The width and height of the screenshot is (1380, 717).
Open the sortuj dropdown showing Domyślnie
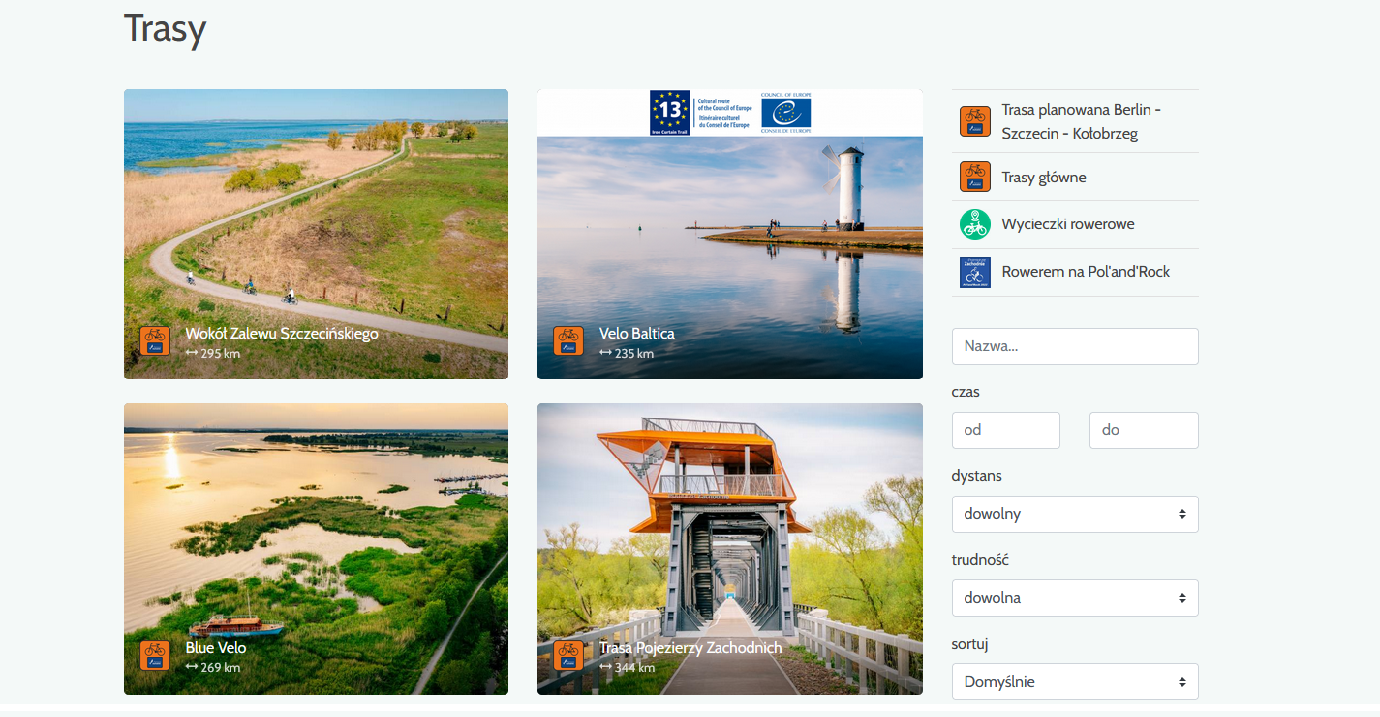[1074, 682]
